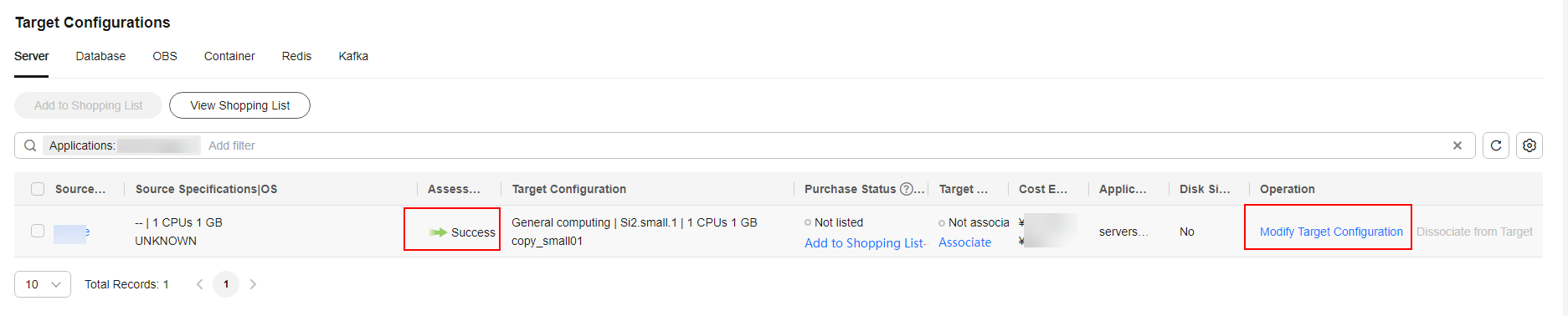Click the Associate link
The width and height of the screenshot is (1568, 316).
pos(964,242)
